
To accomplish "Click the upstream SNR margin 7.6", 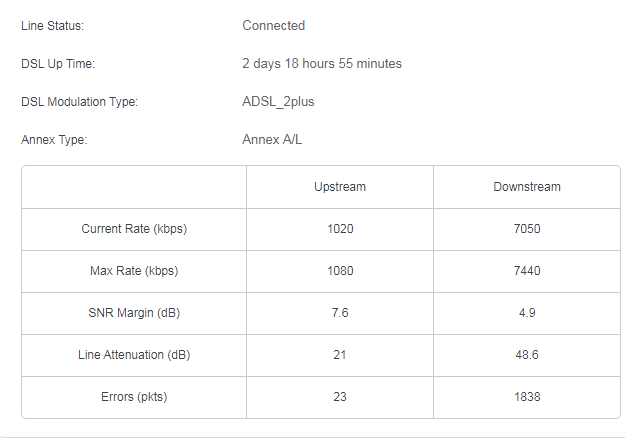I will click(x=340, y=313).
